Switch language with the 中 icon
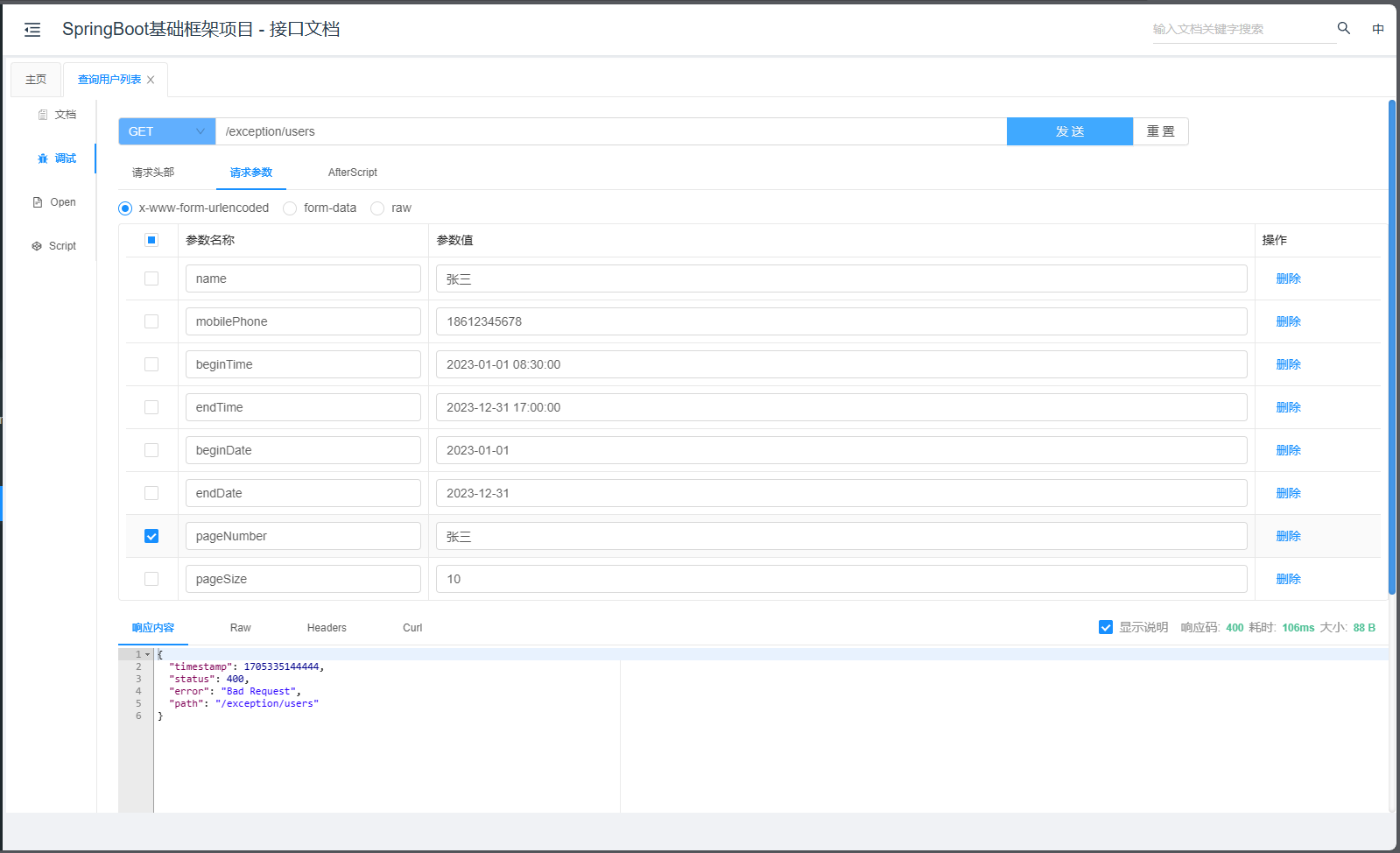1400x853 pixels. point(1378,29)
